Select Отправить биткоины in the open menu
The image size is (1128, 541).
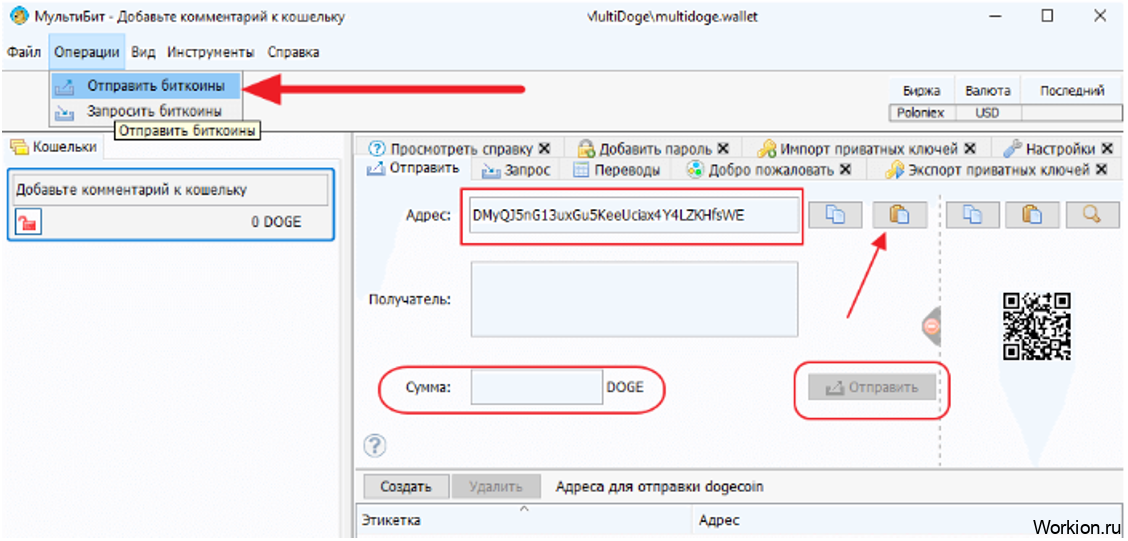tap(154, 86)
